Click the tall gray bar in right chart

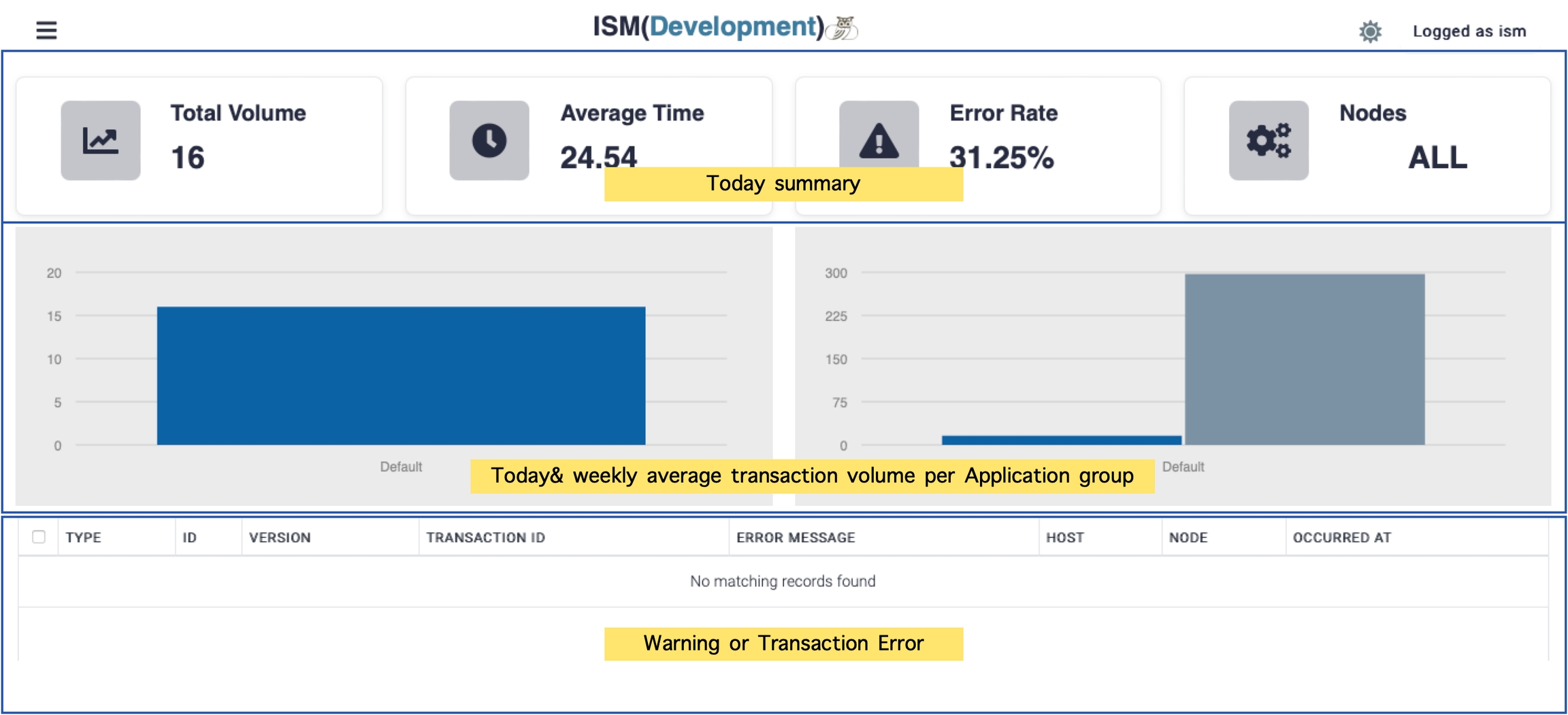[x=1304, y=359]
